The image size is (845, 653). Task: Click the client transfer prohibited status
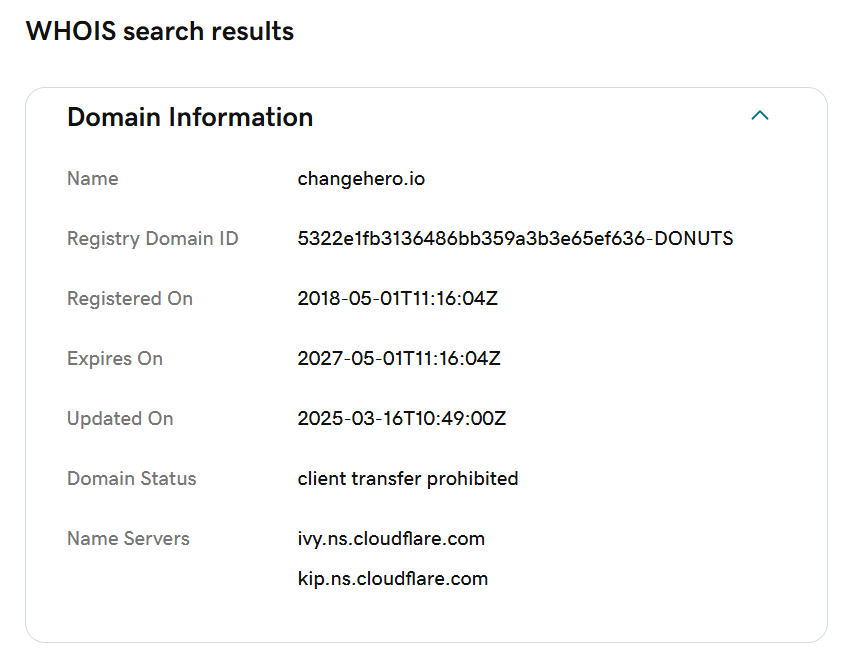click(x=408, y=478)
